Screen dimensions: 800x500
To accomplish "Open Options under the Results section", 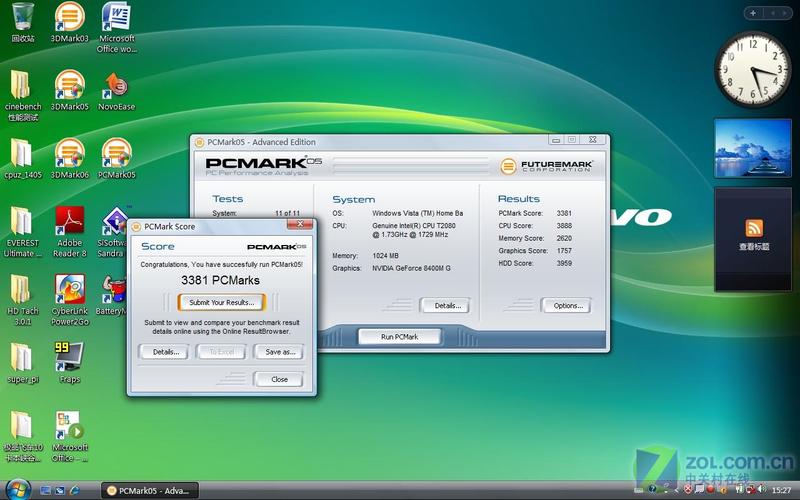I will coord(568,306).
